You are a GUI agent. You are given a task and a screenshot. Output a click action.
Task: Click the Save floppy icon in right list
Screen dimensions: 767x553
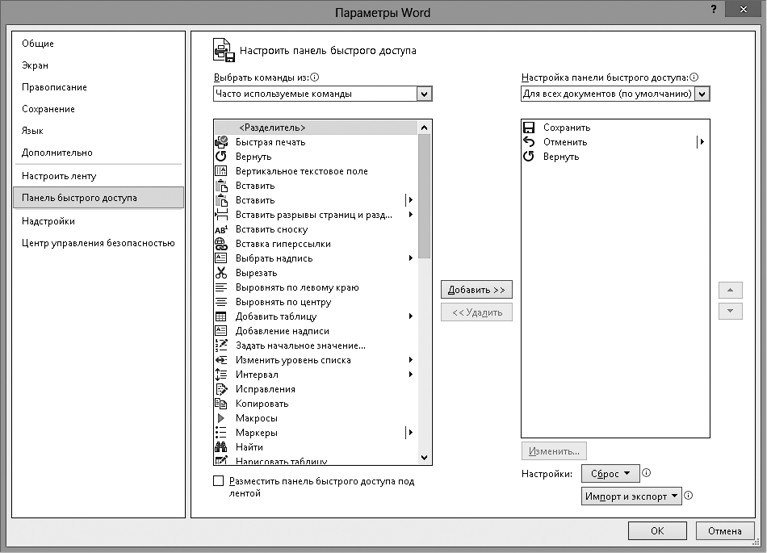pos(529,128)
